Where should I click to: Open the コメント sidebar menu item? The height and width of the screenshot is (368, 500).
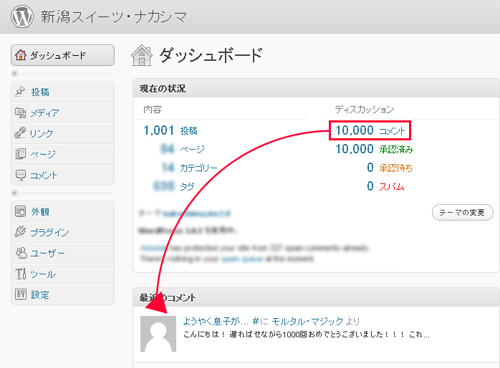[x=44, y=175]
